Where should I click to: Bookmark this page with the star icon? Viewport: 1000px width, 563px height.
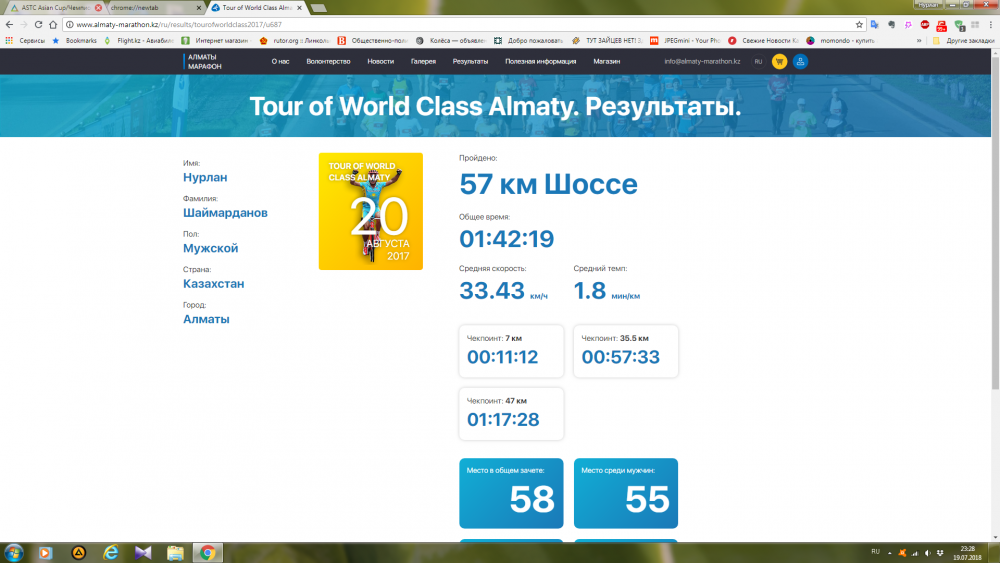point(859,24)
